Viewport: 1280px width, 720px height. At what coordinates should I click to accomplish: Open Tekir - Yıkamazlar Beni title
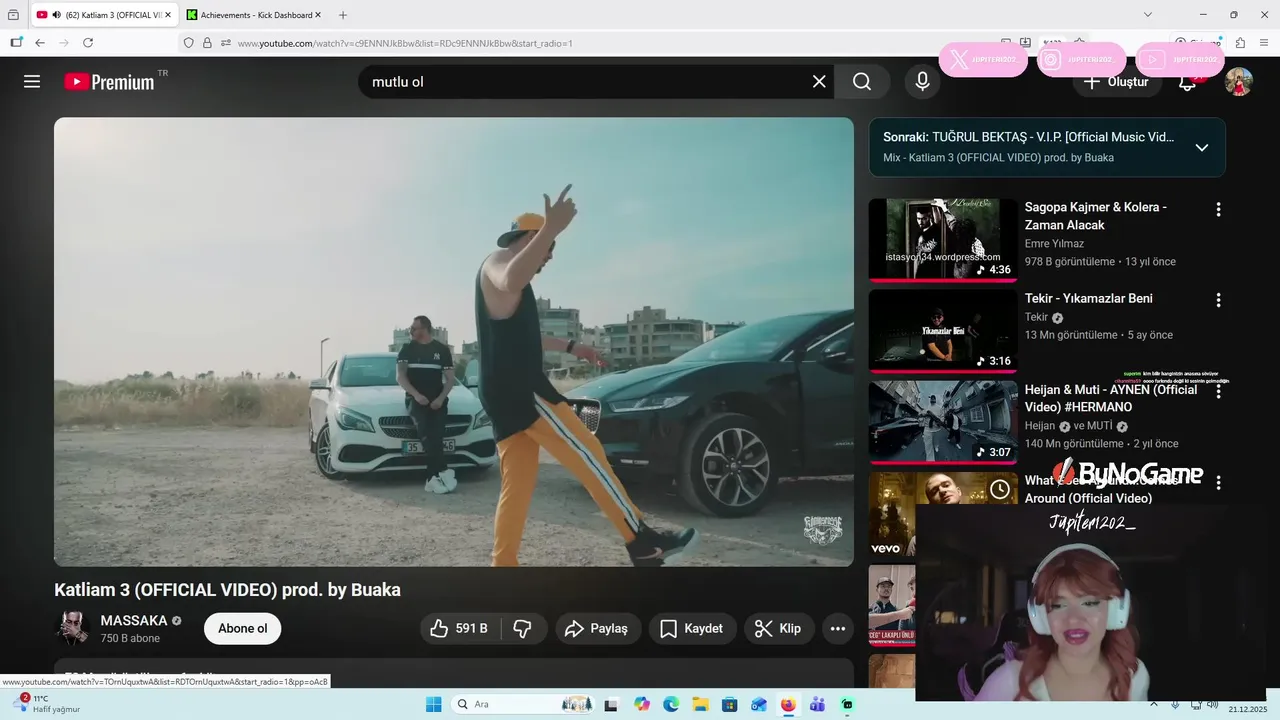tap(1089, 298)
